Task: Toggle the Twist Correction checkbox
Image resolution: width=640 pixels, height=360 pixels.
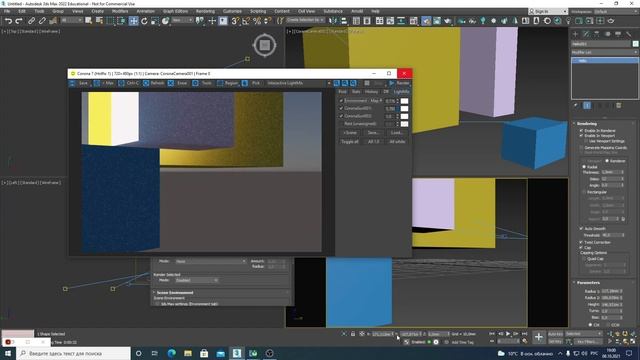Action: (x=581, y=242)
